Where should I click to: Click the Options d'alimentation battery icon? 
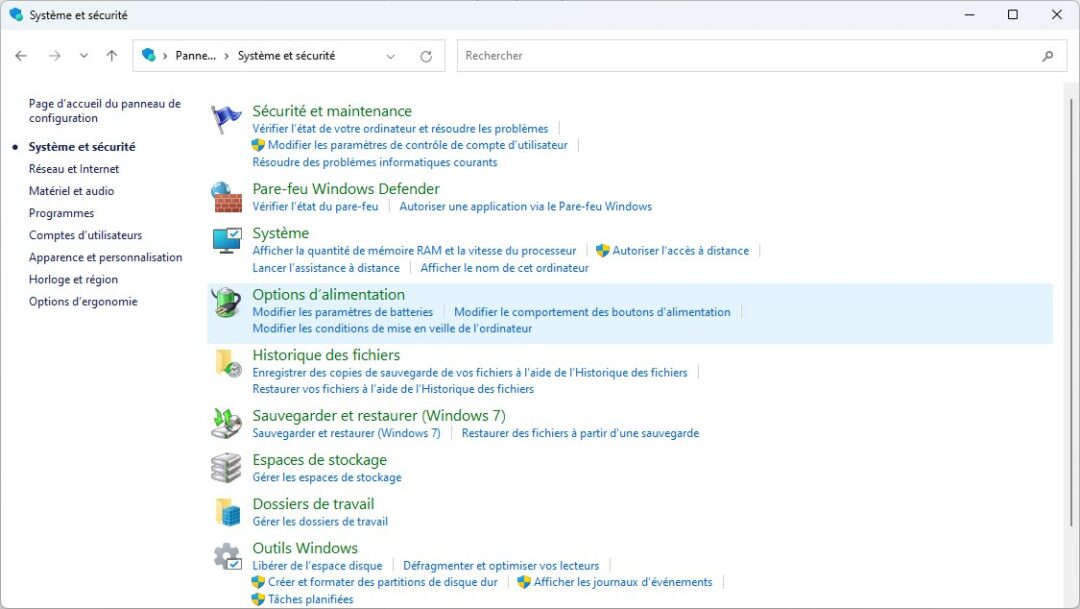click(x=227, y=302)
